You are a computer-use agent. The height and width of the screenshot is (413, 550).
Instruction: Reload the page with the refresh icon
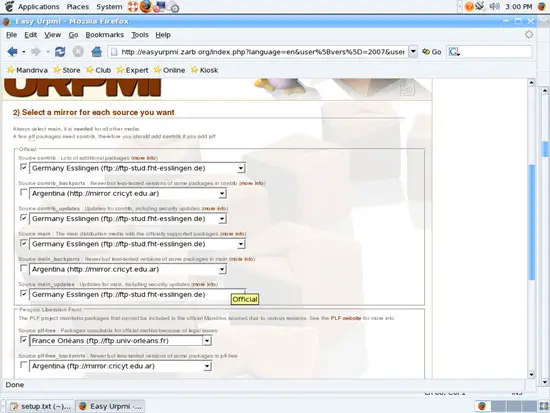click(x=60, y=52)
